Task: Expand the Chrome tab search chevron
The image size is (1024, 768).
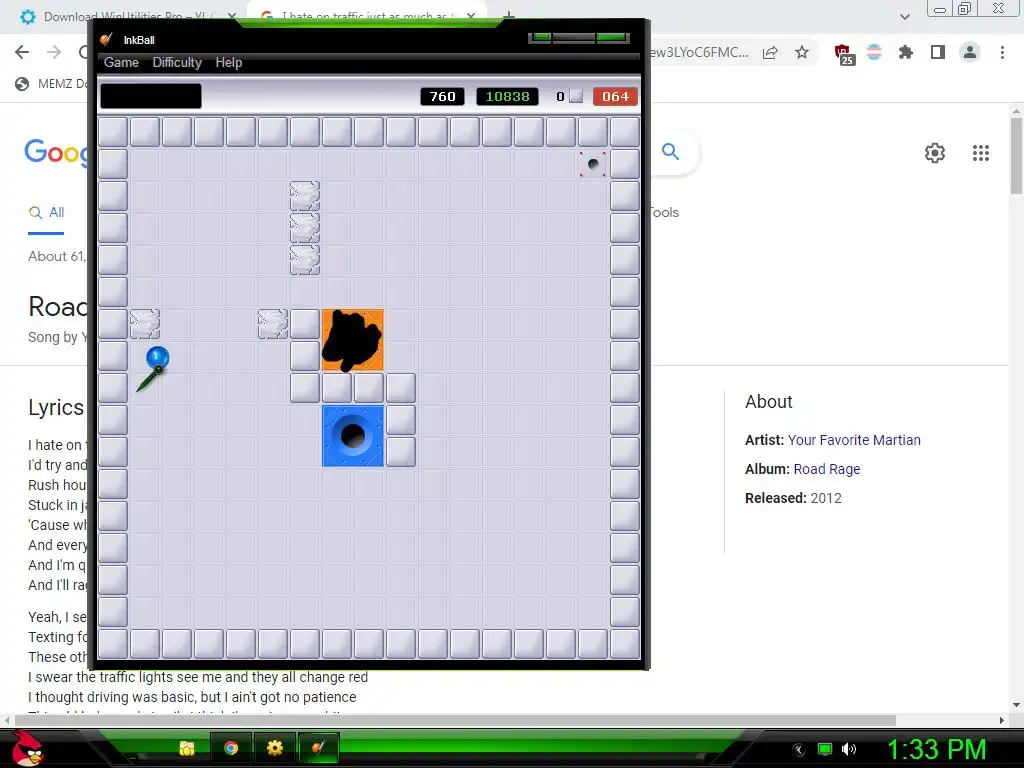Action: [x=904, y=16]
